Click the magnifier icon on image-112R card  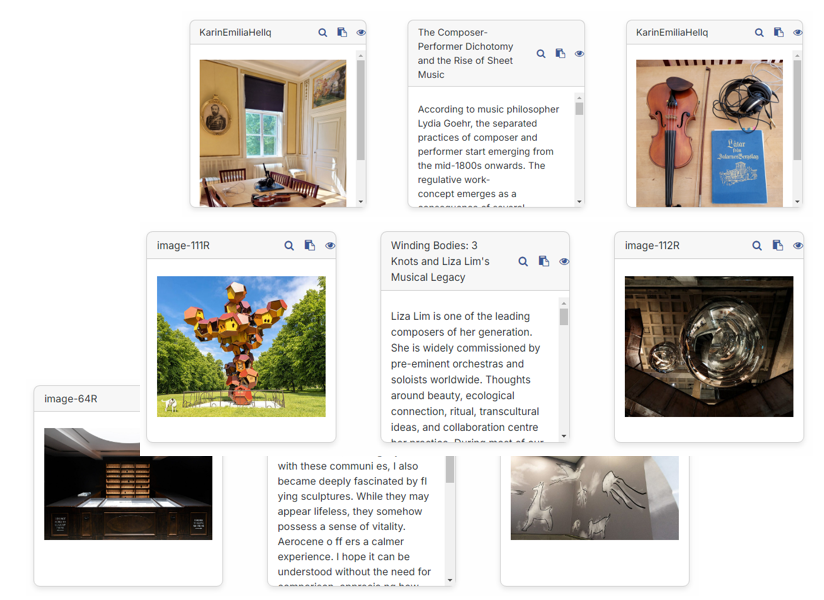(x=757, y=246)
